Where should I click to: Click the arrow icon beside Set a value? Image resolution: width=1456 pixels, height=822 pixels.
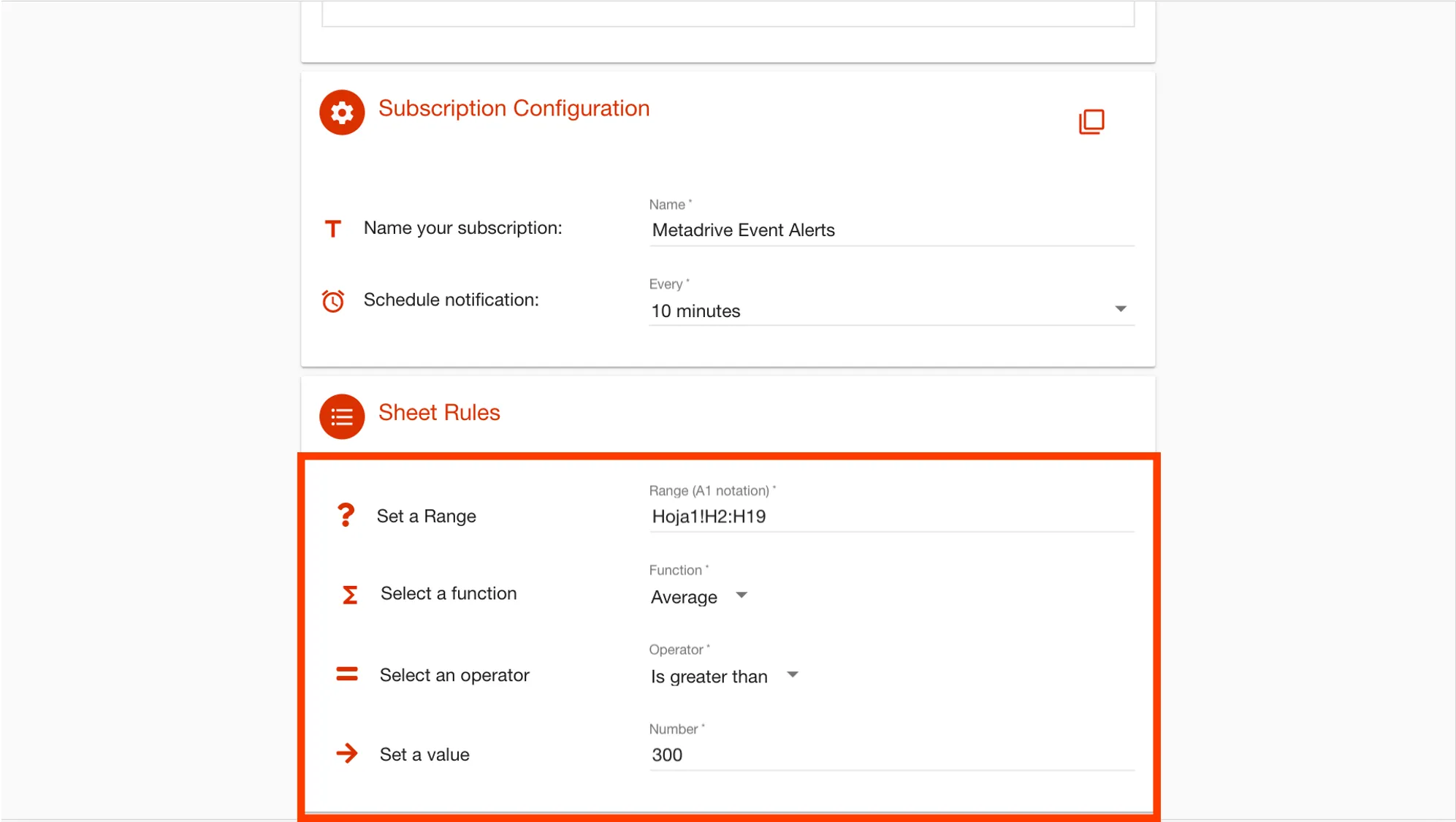coord(347,753)
